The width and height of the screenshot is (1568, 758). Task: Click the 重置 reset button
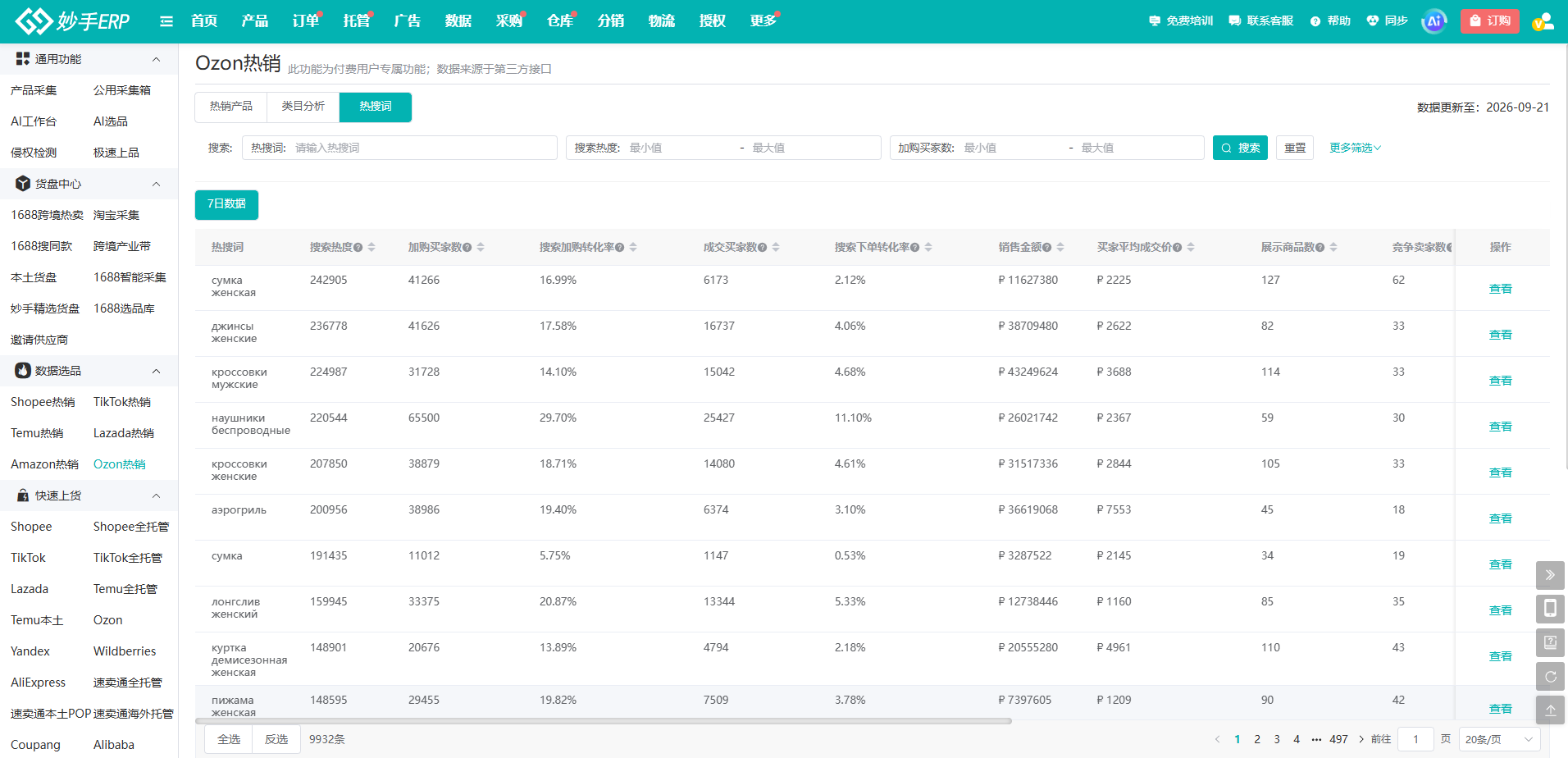[x=1295, y=148]
